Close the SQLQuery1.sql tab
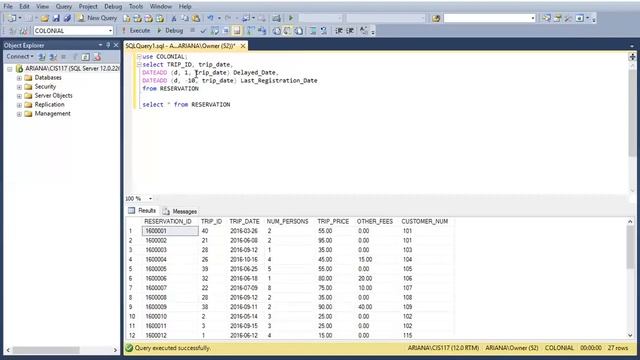The image size is (640, 360). click(243, 46)
